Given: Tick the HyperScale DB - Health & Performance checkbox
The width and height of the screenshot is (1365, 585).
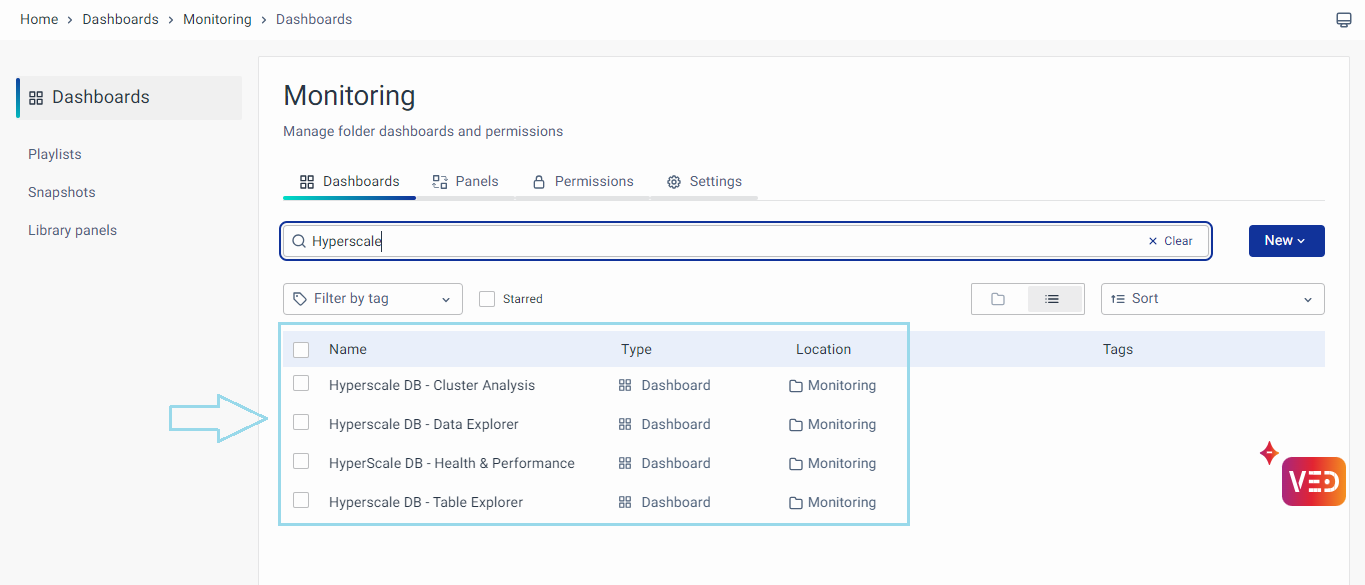Looking at the screenshot, I should (x=301, y=461).
